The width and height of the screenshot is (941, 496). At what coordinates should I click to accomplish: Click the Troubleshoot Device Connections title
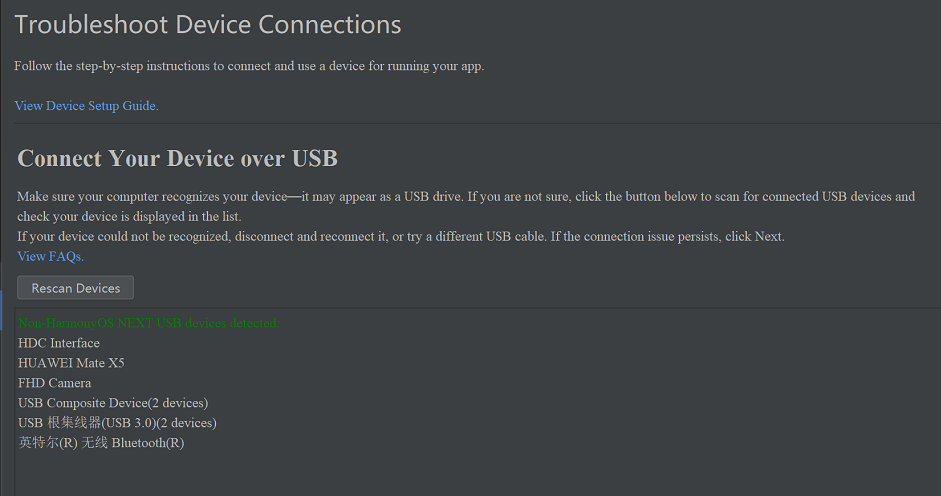tap(208, 25)
